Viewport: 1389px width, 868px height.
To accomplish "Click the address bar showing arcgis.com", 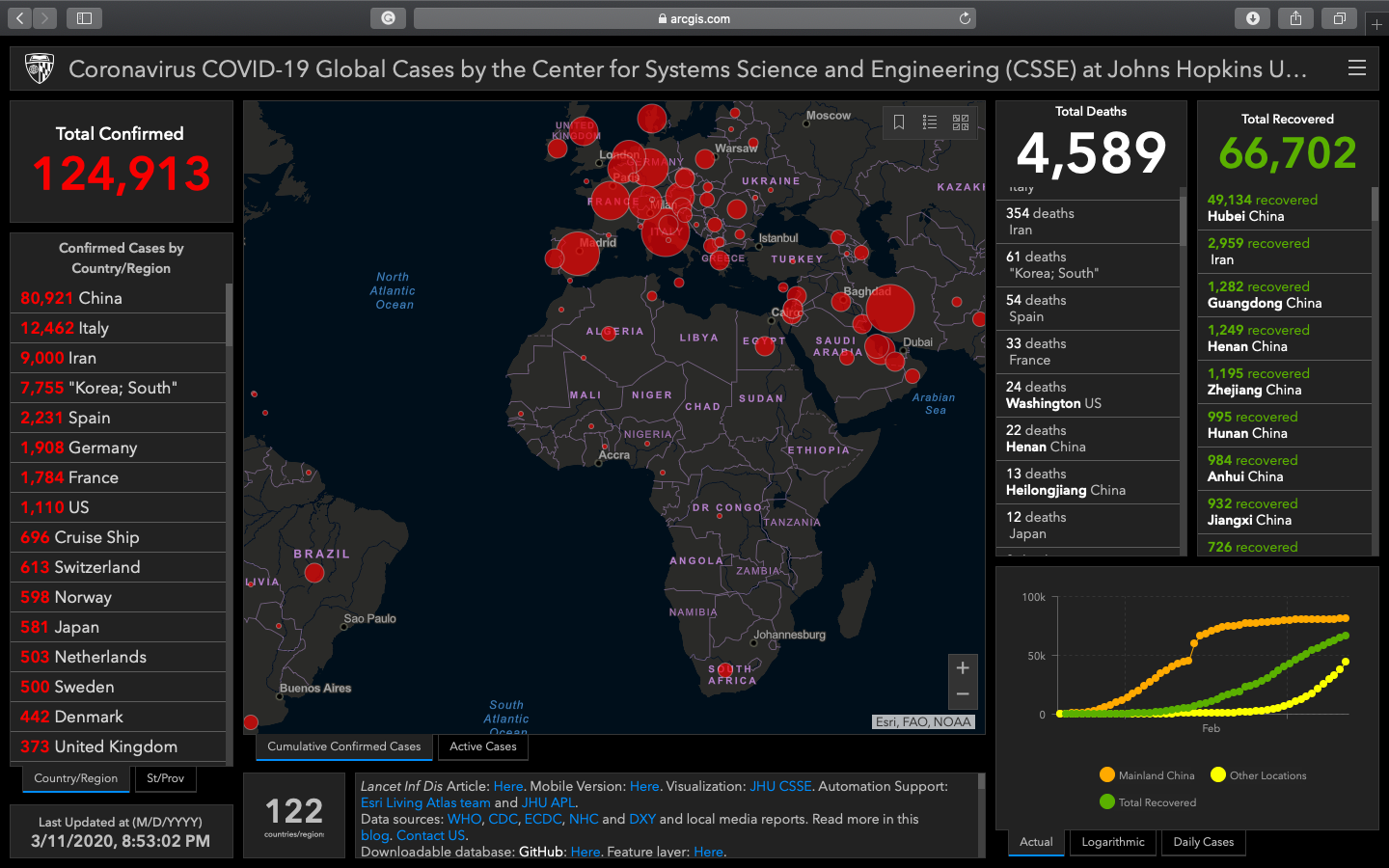I will 694,18.
